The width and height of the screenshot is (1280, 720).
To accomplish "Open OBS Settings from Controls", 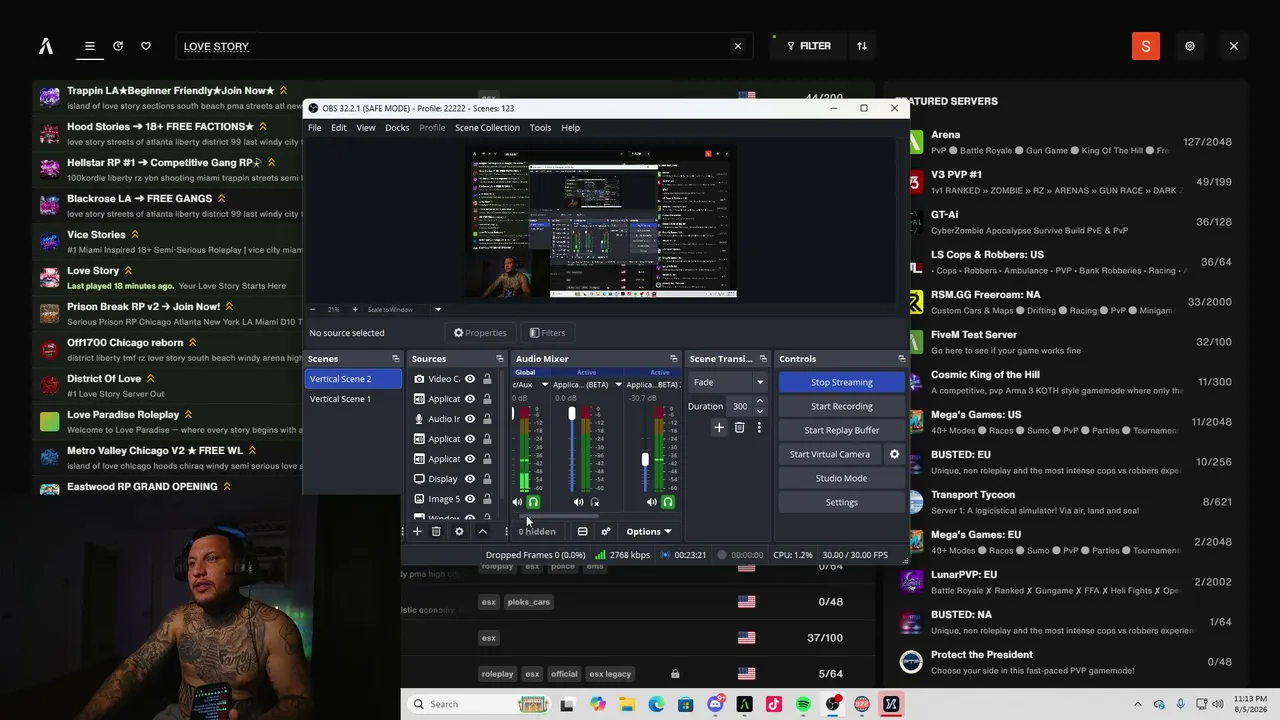I will pos(842,502).
